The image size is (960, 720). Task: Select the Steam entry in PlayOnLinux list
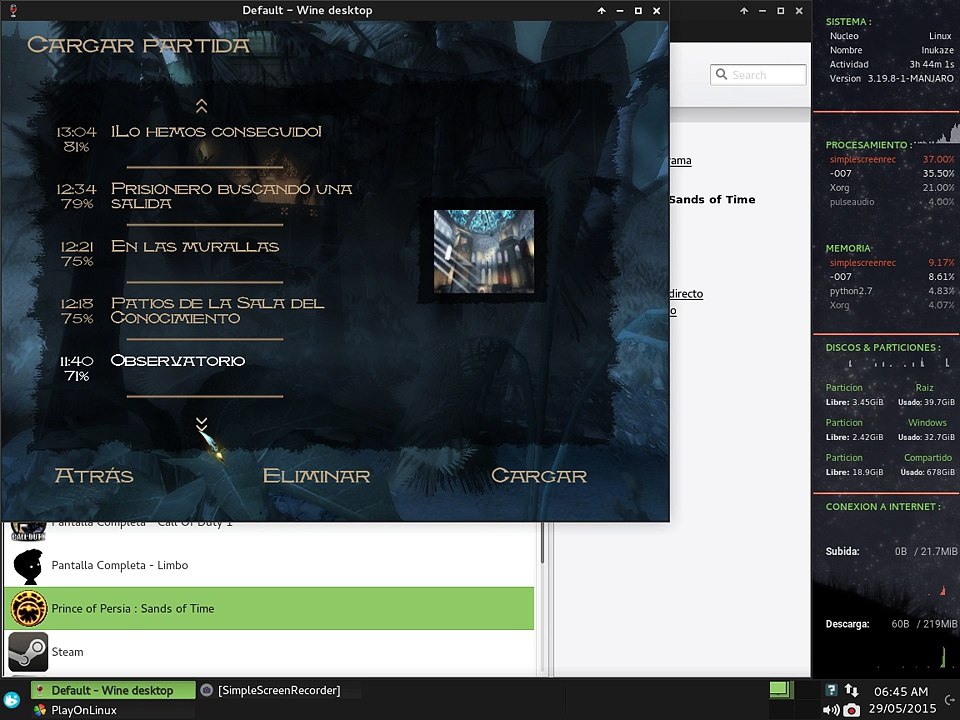(269, 651)
